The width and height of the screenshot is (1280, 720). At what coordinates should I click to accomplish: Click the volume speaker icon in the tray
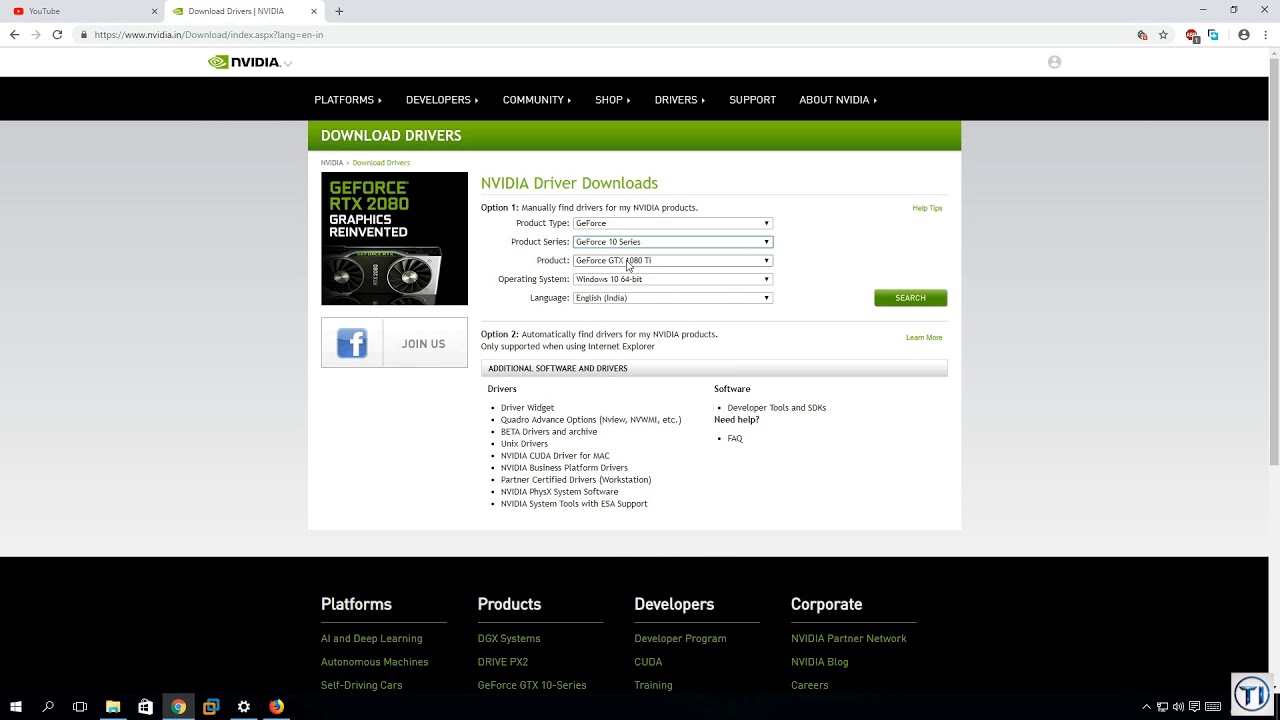1178,707
